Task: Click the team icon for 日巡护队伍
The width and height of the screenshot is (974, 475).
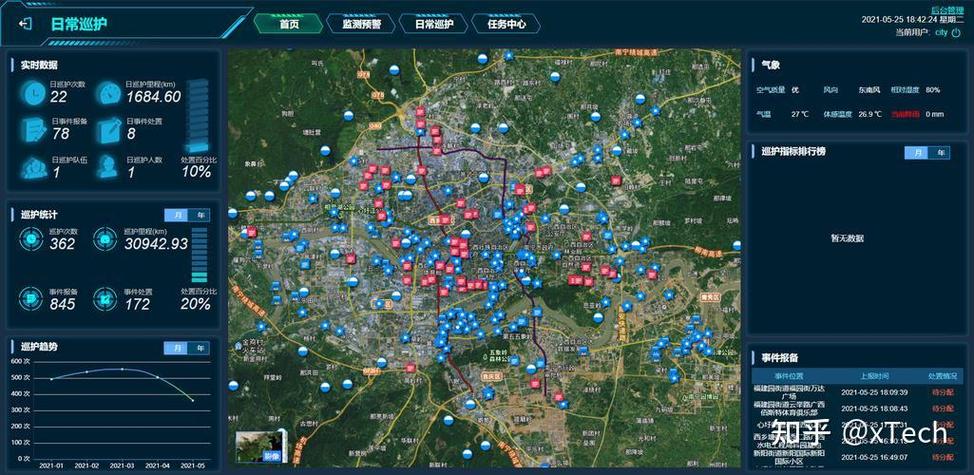Action: (35, 167)
